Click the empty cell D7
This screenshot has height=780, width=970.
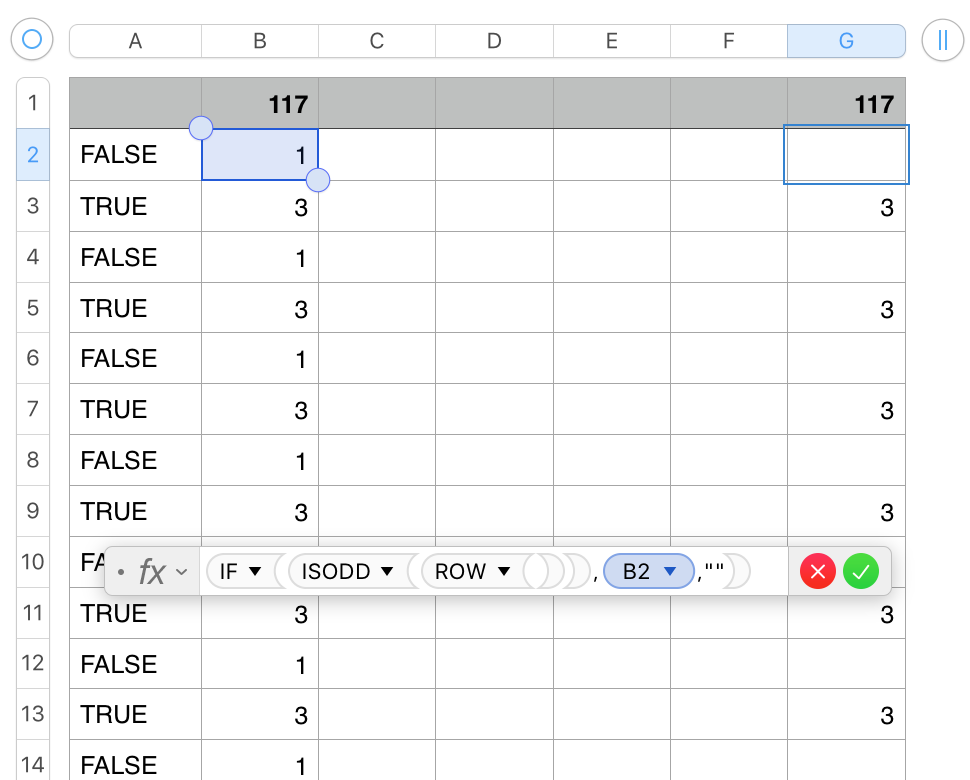tap(493, 409)
